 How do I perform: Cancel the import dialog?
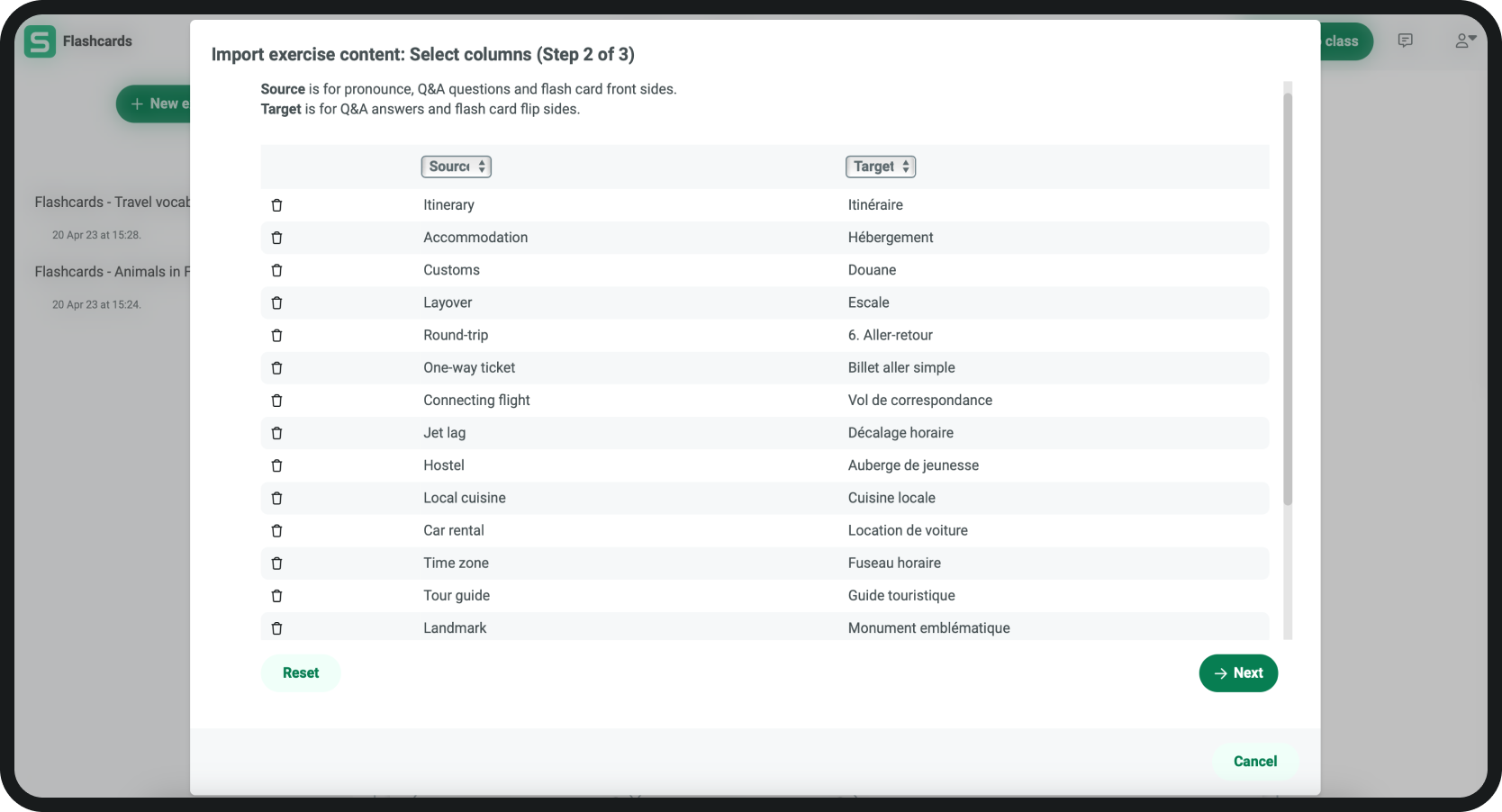point(1254,762)
